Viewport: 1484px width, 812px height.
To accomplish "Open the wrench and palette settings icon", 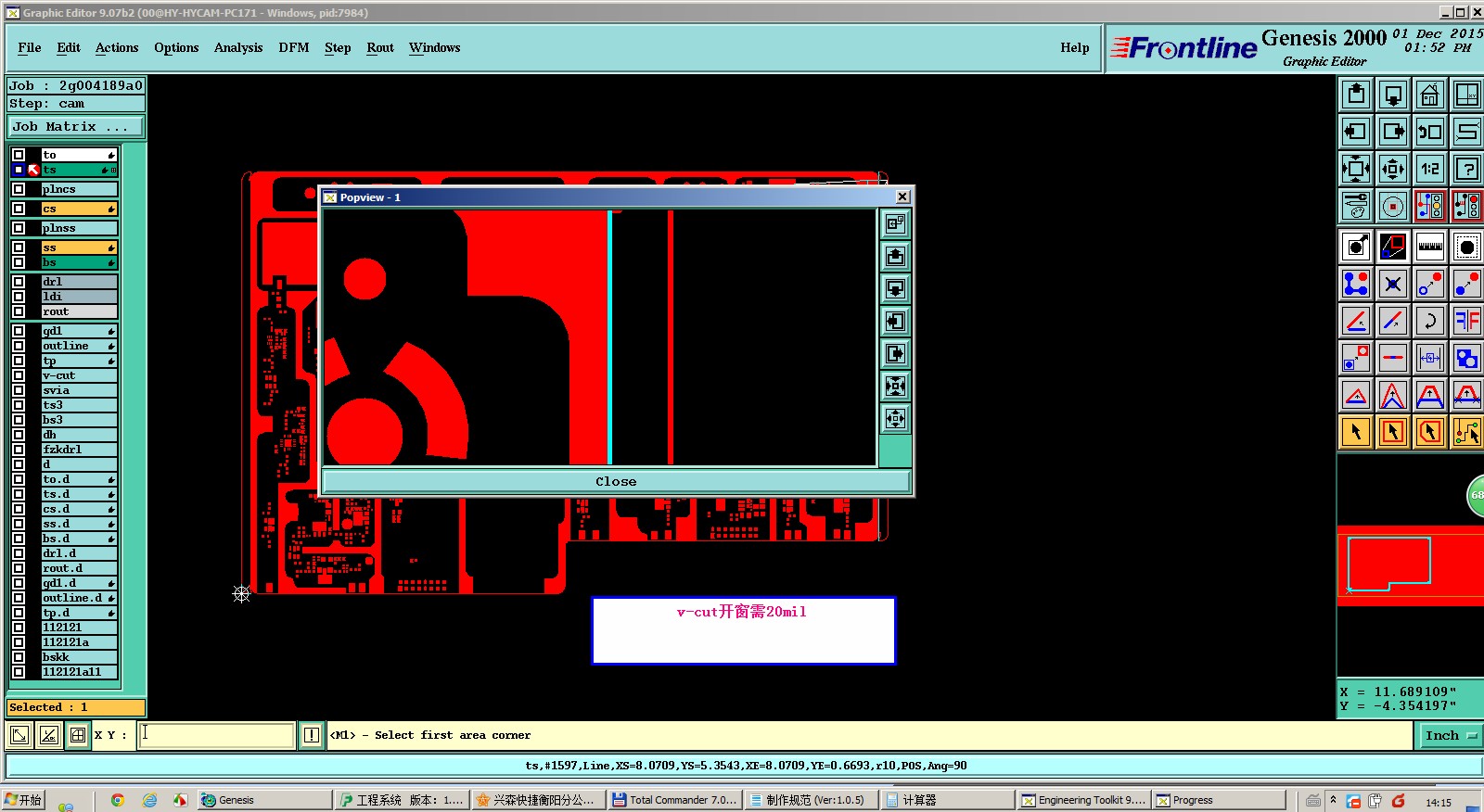I will [x=1356, y=206].
